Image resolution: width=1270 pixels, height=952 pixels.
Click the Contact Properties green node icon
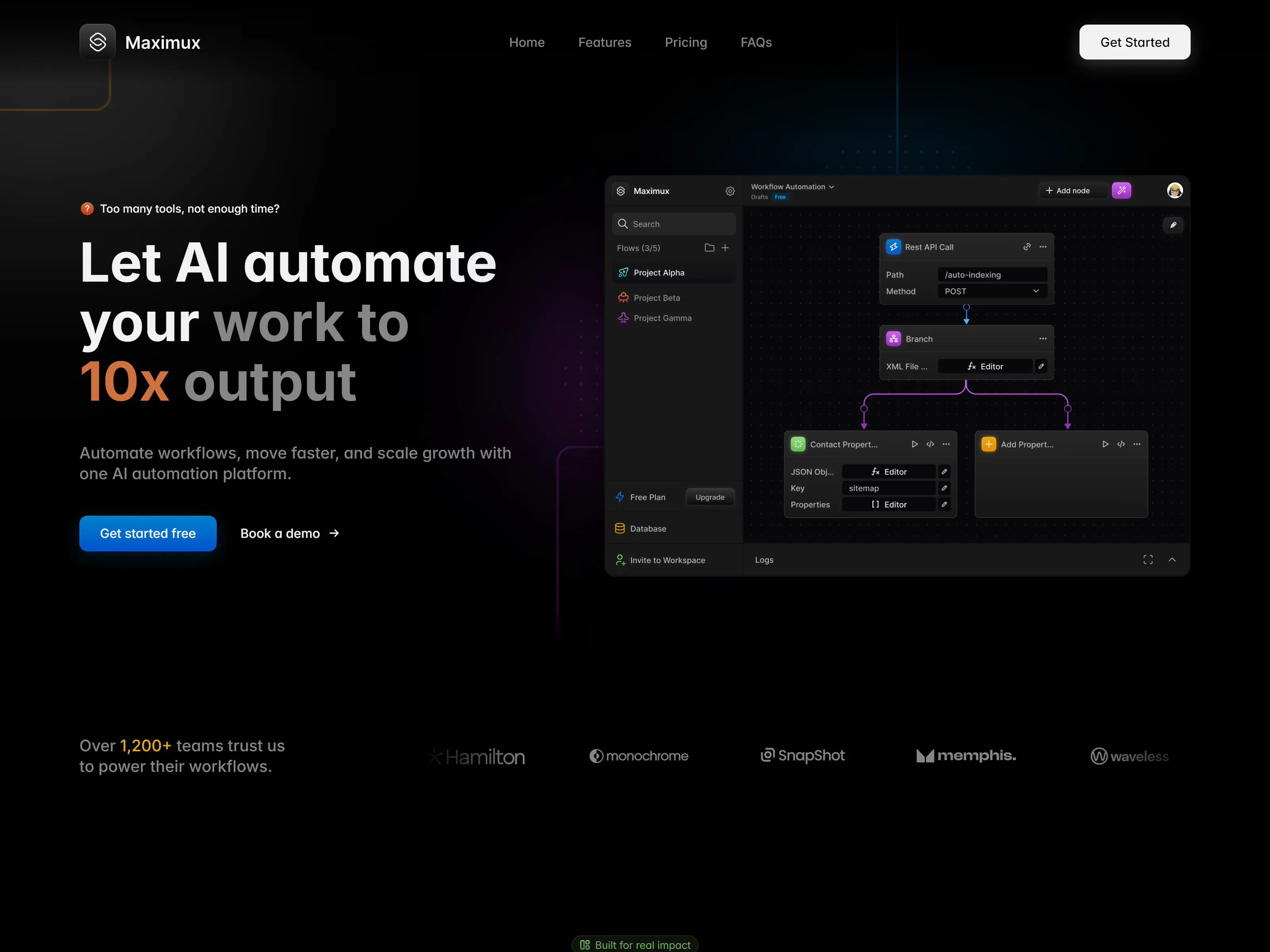click(797, 444)
